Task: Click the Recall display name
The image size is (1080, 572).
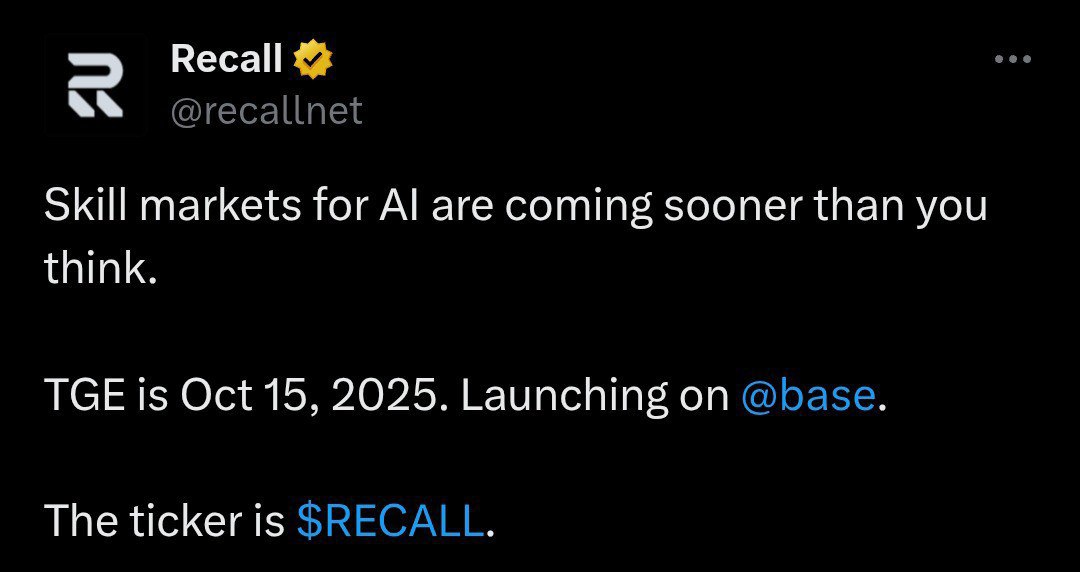Action: [x=226, y=59]
